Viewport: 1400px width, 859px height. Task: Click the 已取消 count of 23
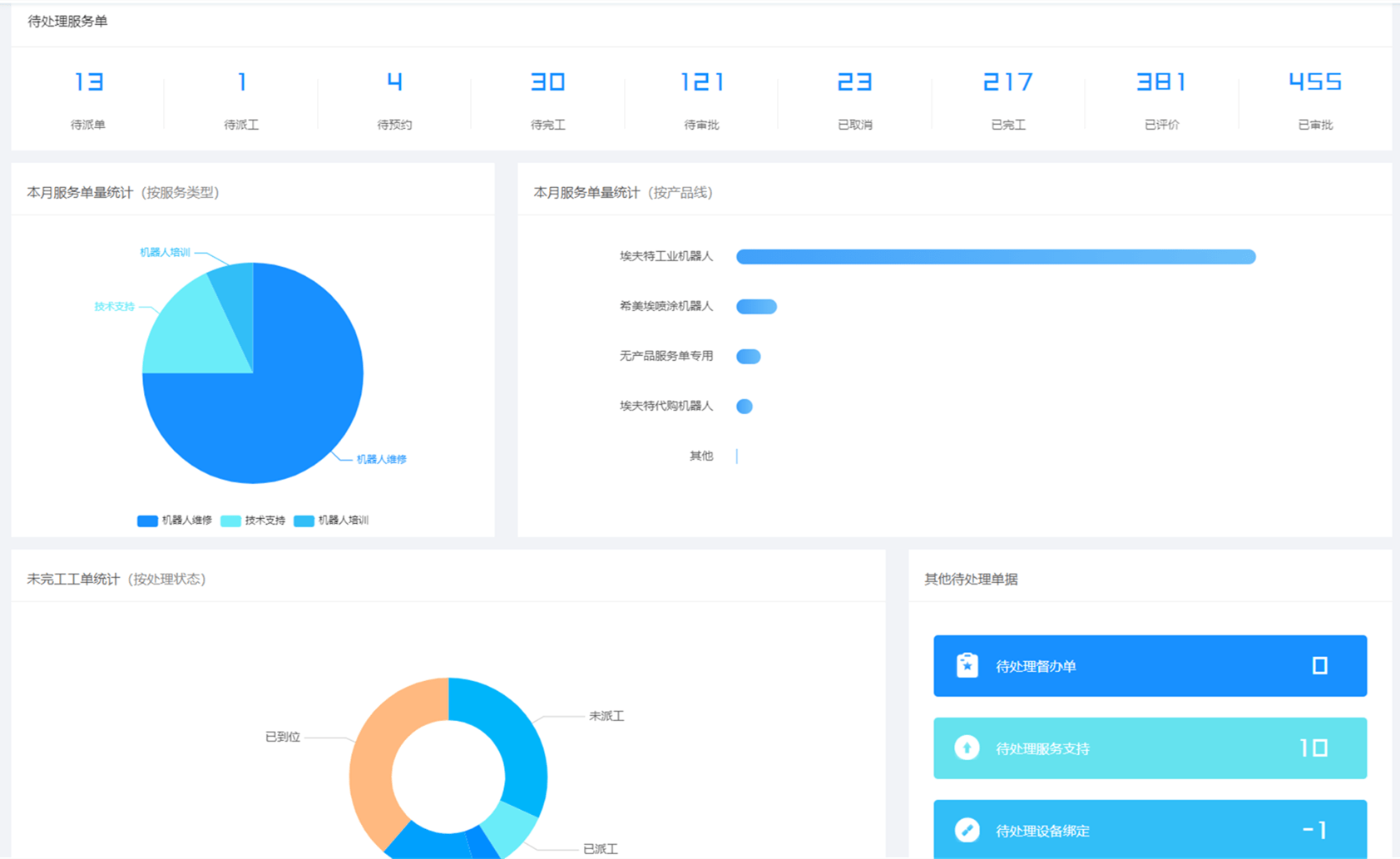(854, 82)
